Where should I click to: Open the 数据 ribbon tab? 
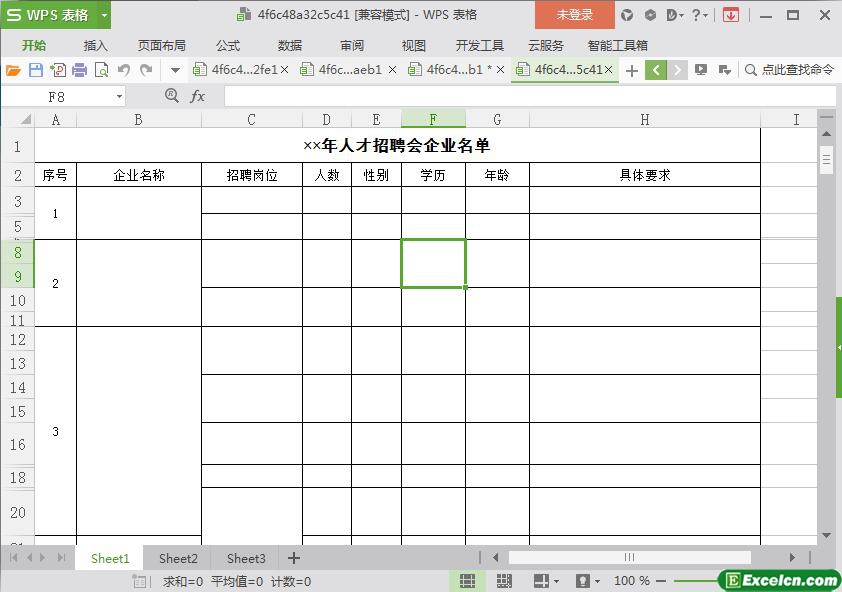click(290, 46)
